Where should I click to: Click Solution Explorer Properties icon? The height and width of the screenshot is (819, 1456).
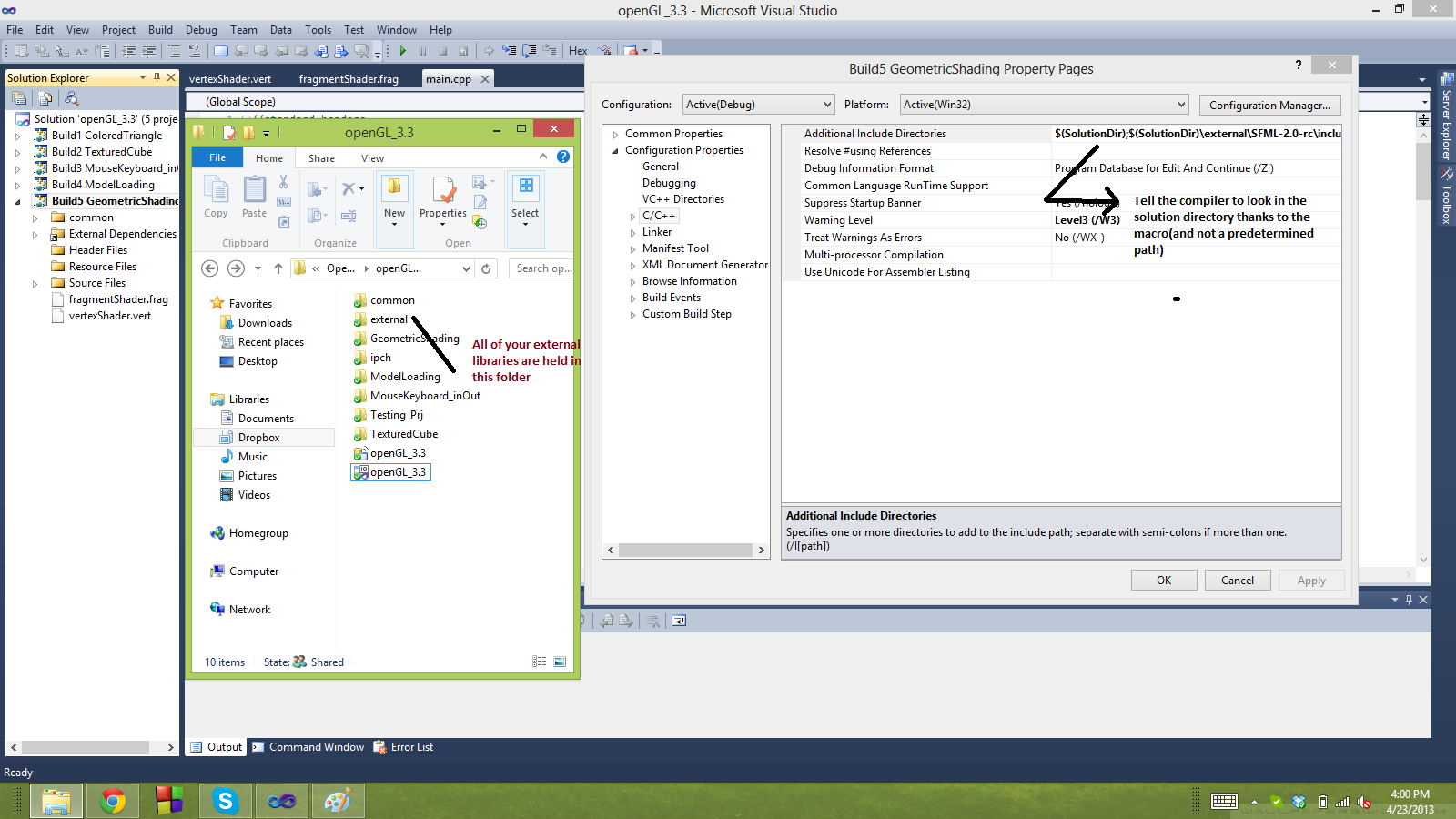pos(19,98)
